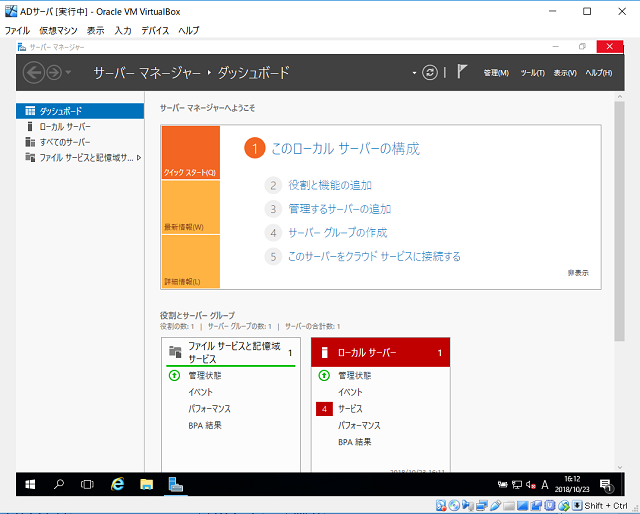Click 管理状態 in file services tile

point(204,376)
